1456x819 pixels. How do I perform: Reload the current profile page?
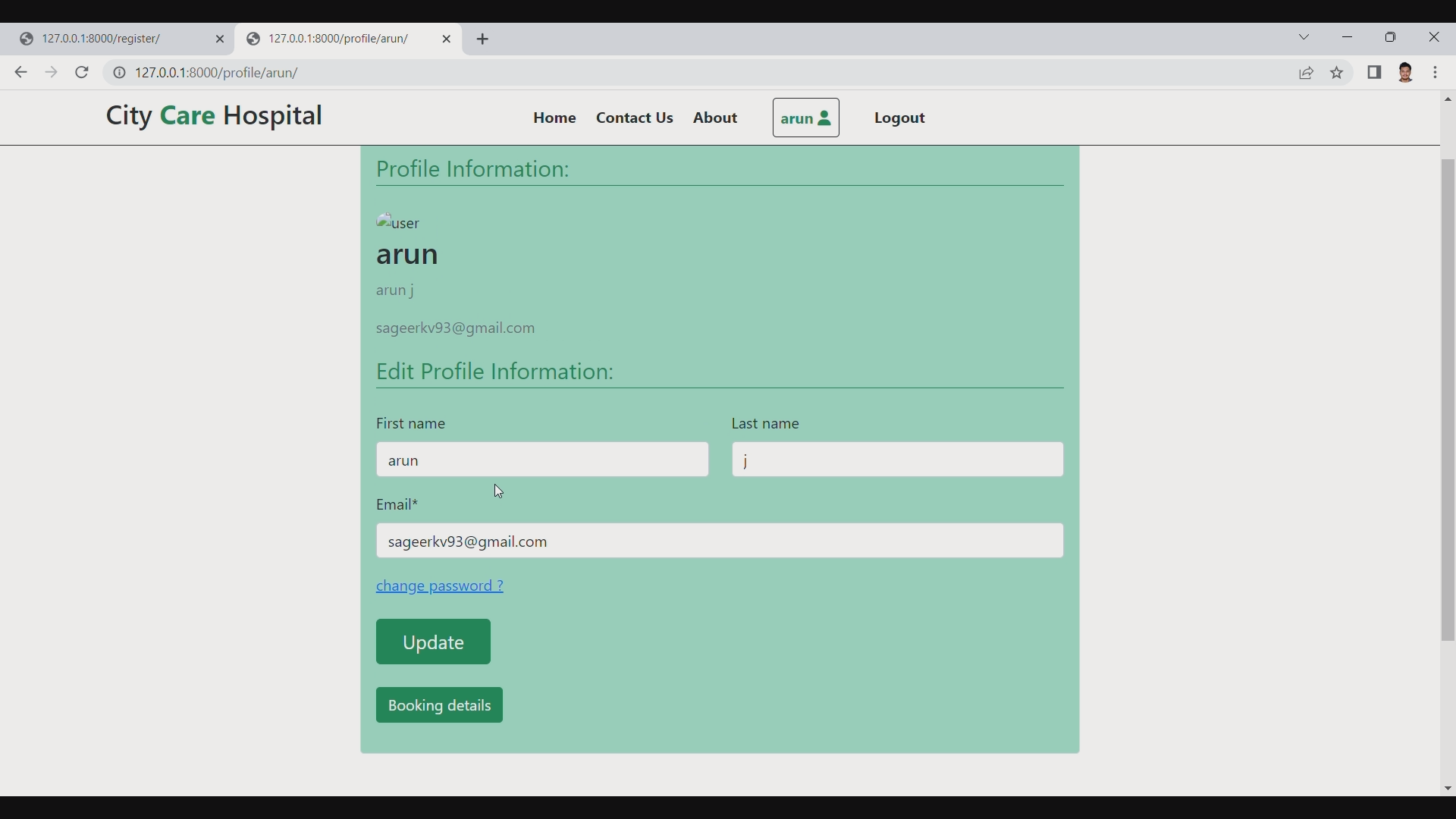click(x=81, y=72)
